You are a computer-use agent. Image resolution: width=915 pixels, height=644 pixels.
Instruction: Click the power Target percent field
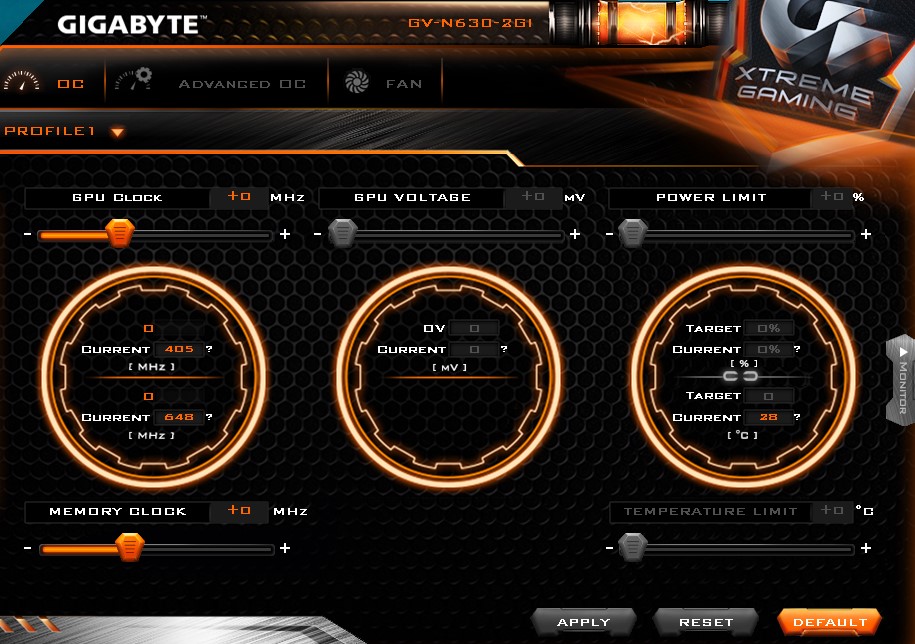[769, 328]
